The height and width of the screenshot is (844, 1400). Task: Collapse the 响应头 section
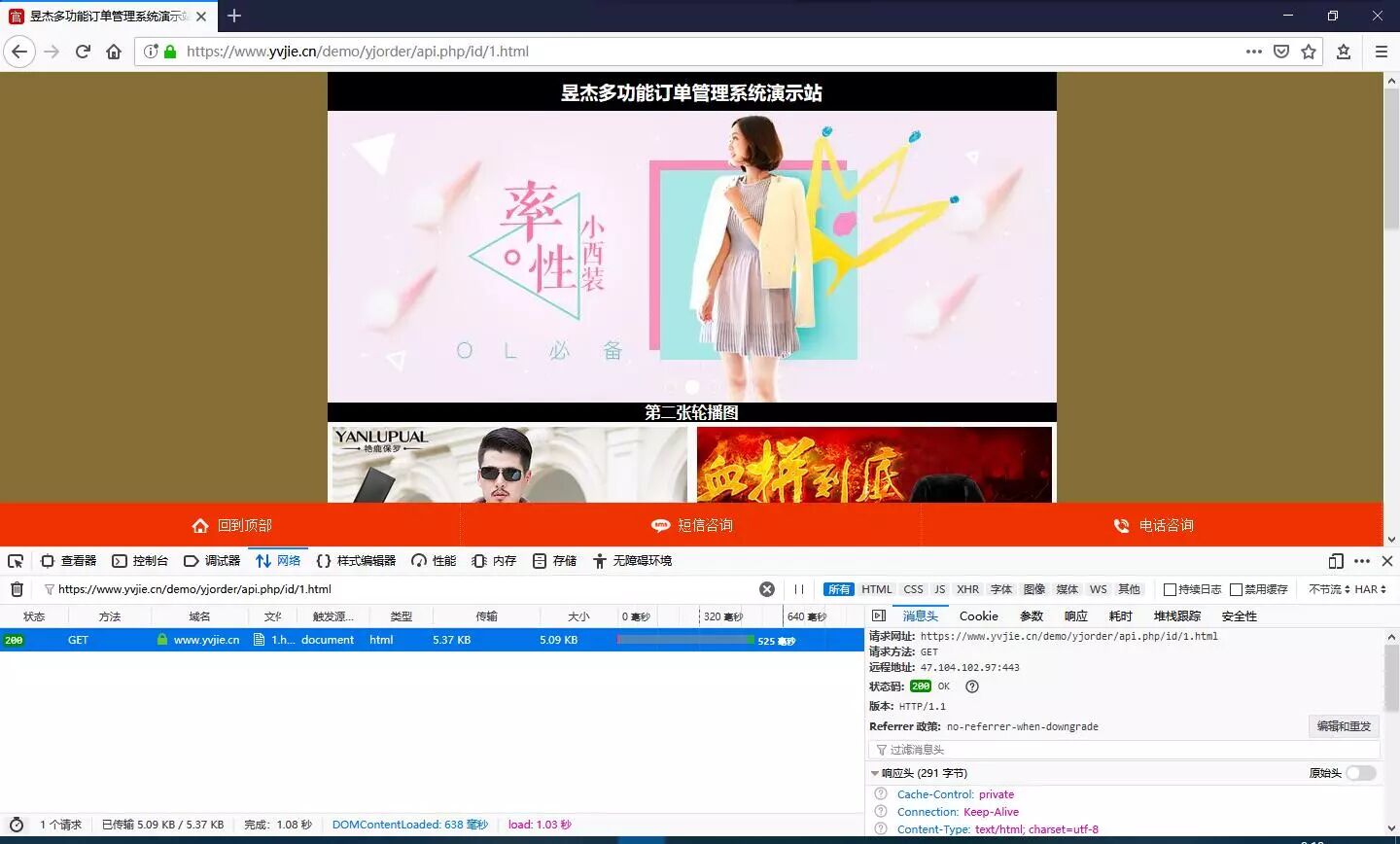point(875,773)
